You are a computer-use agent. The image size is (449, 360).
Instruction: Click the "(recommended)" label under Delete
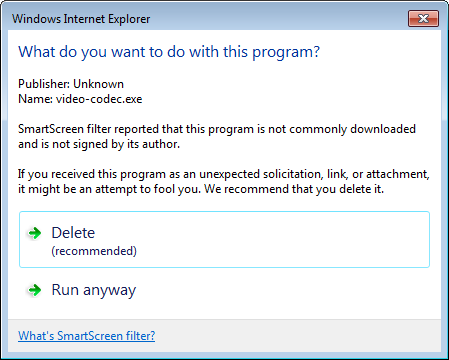[x=94, y=251]
